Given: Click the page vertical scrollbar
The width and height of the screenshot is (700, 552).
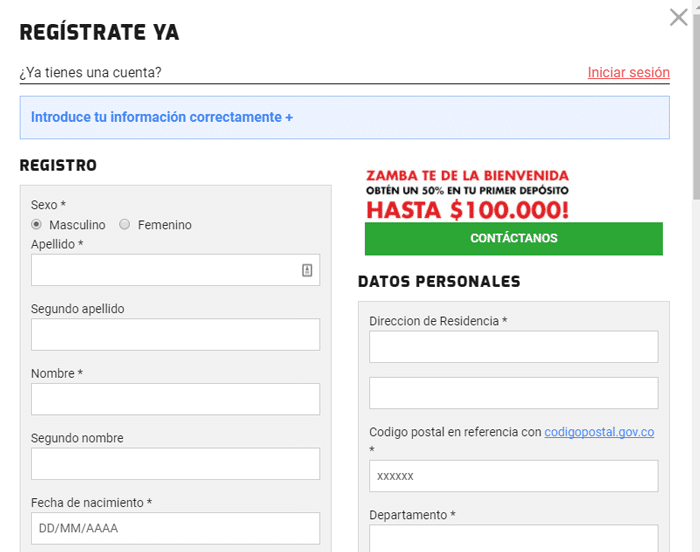Looking at the screenshot, I should click(696, 107).
